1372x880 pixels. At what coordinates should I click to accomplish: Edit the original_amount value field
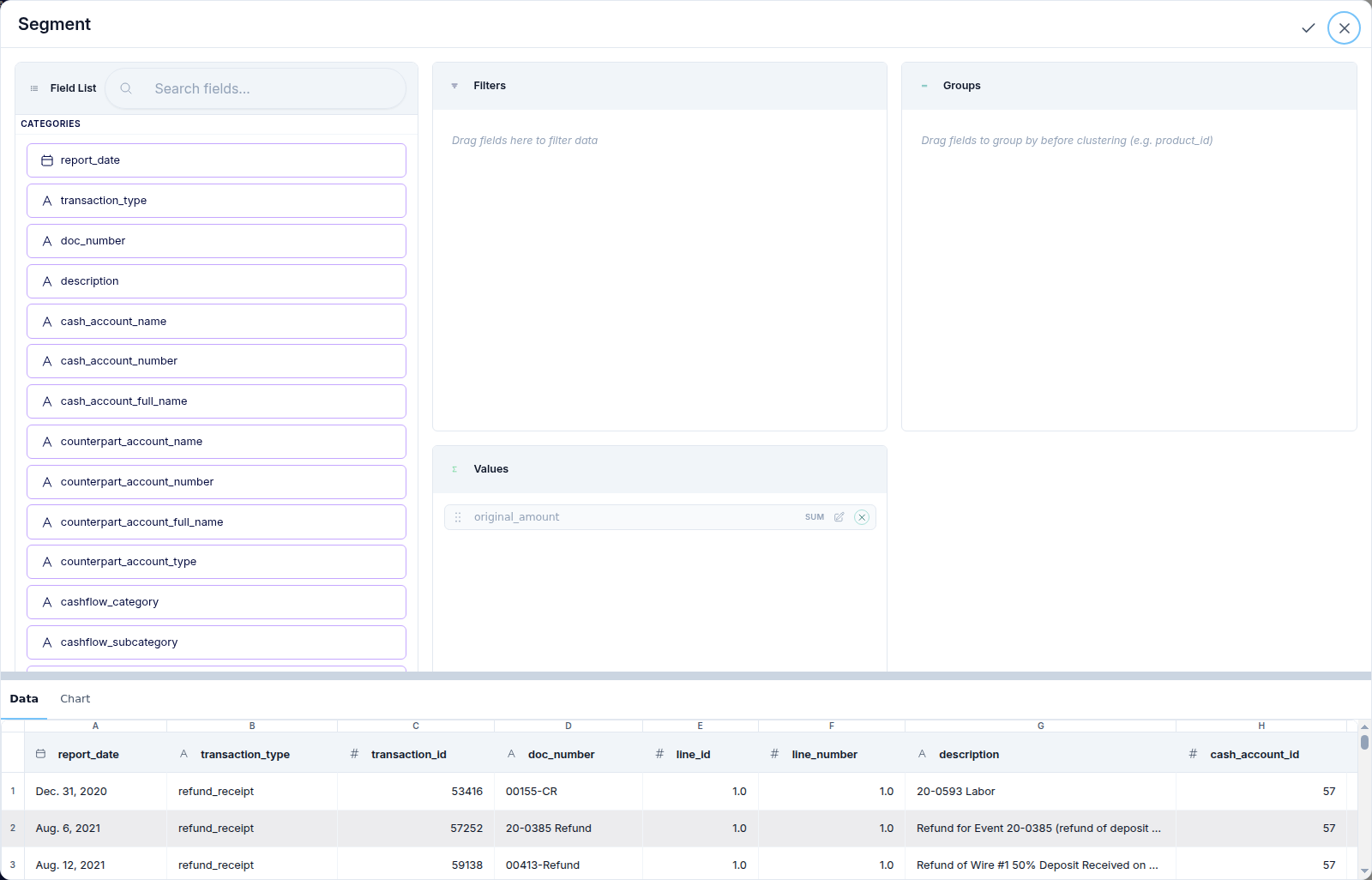[x=839, y=517]
